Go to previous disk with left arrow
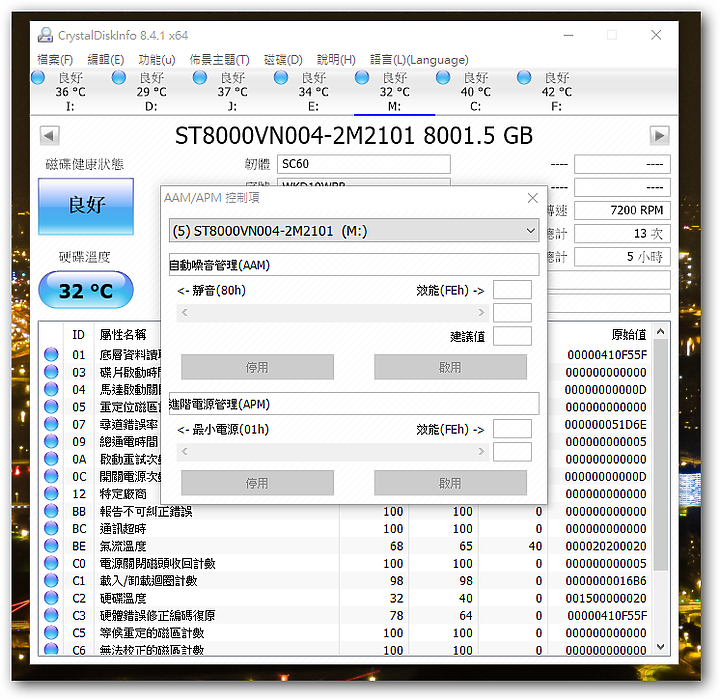720x700 pixels. (x=49, y=135)
